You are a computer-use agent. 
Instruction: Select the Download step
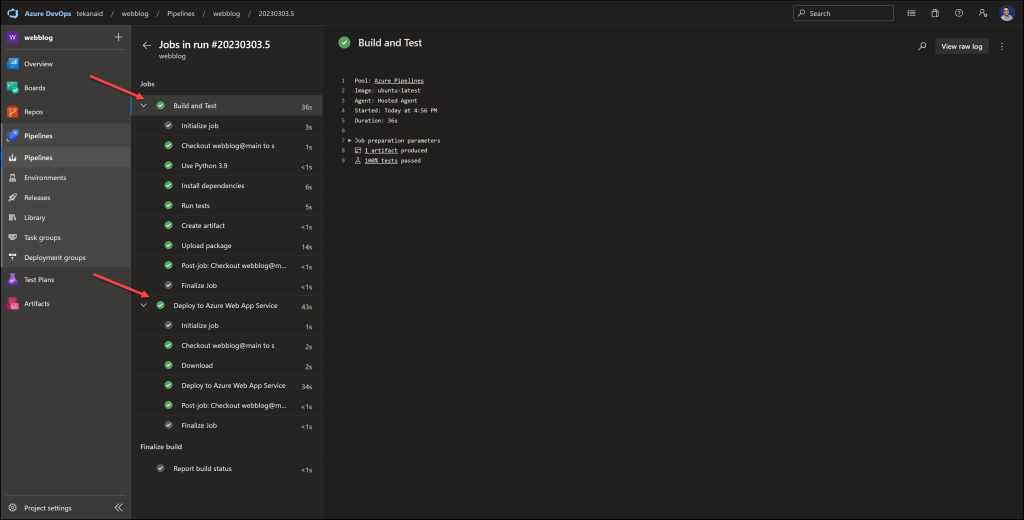click(227, 366)
